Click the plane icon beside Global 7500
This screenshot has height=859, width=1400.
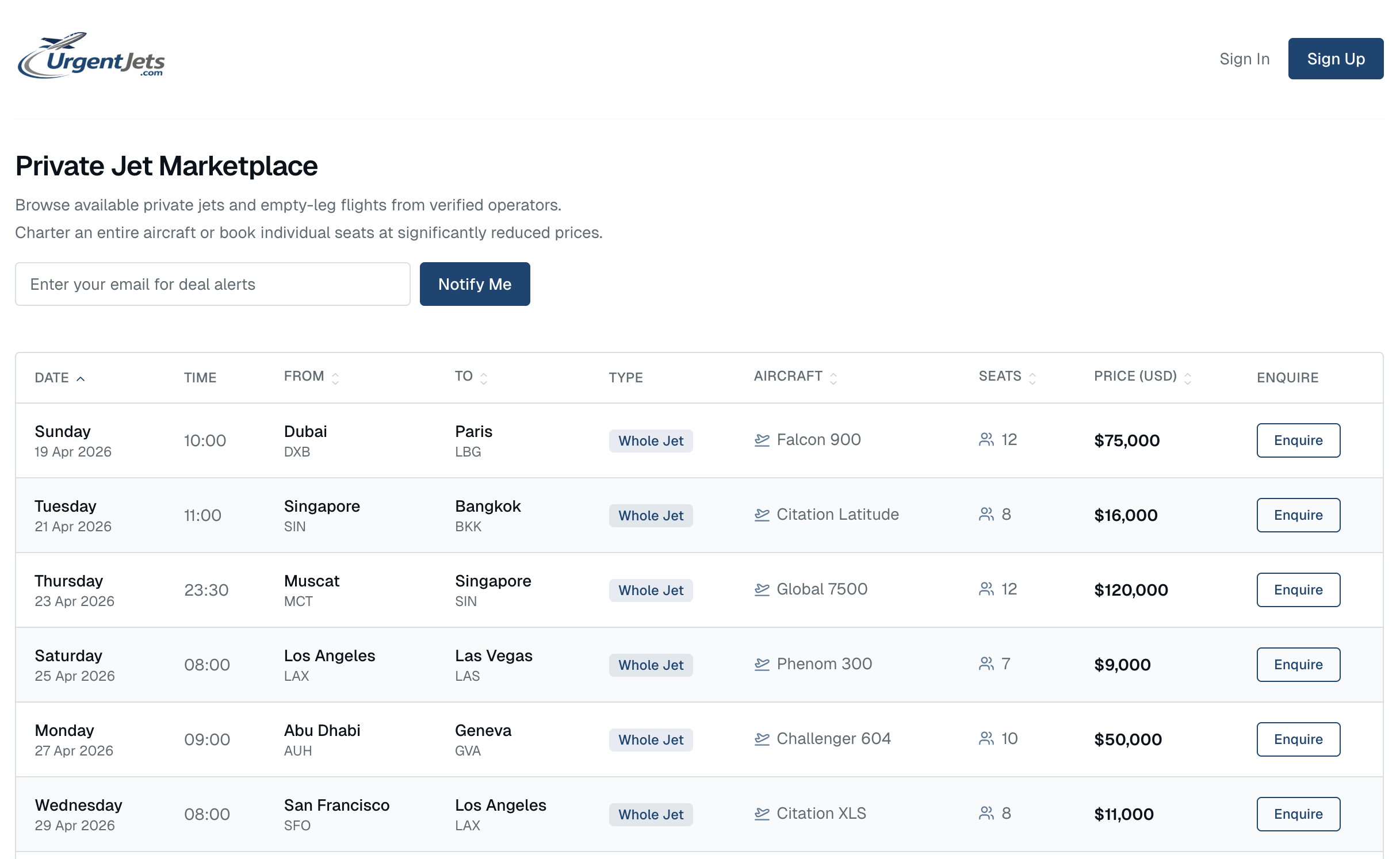[762, 590]
